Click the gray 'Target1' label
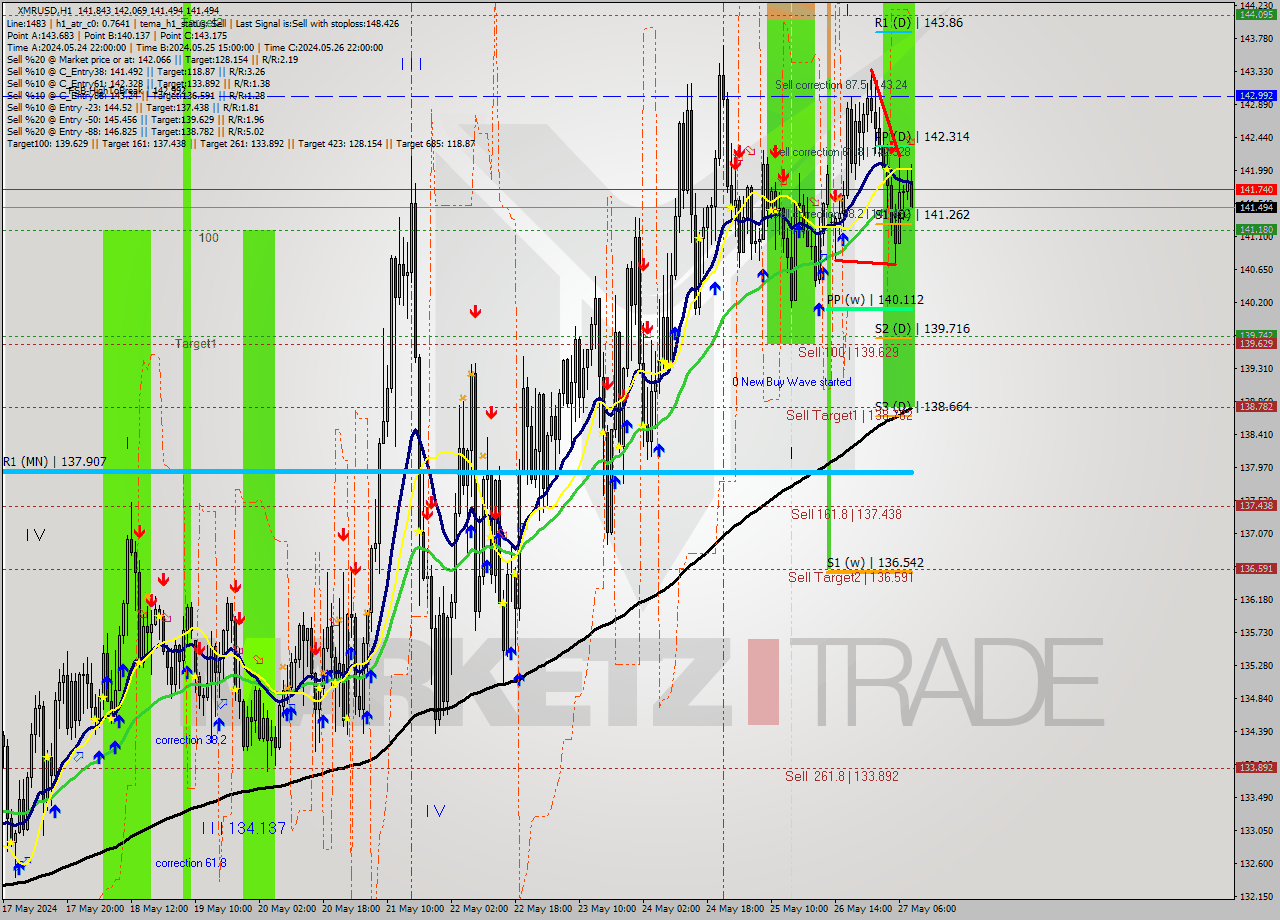This screenshot has width=1280, height=920. 195,343
